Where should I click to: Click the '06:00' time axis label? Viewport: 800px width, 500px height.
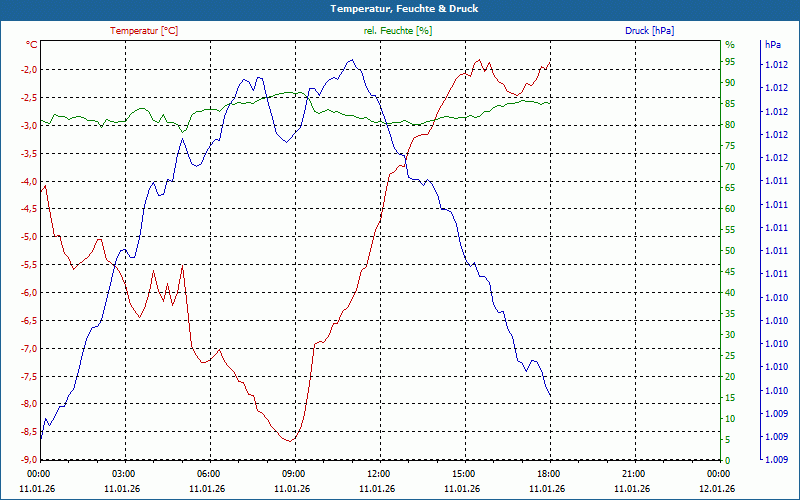click(x=209, y=473)
